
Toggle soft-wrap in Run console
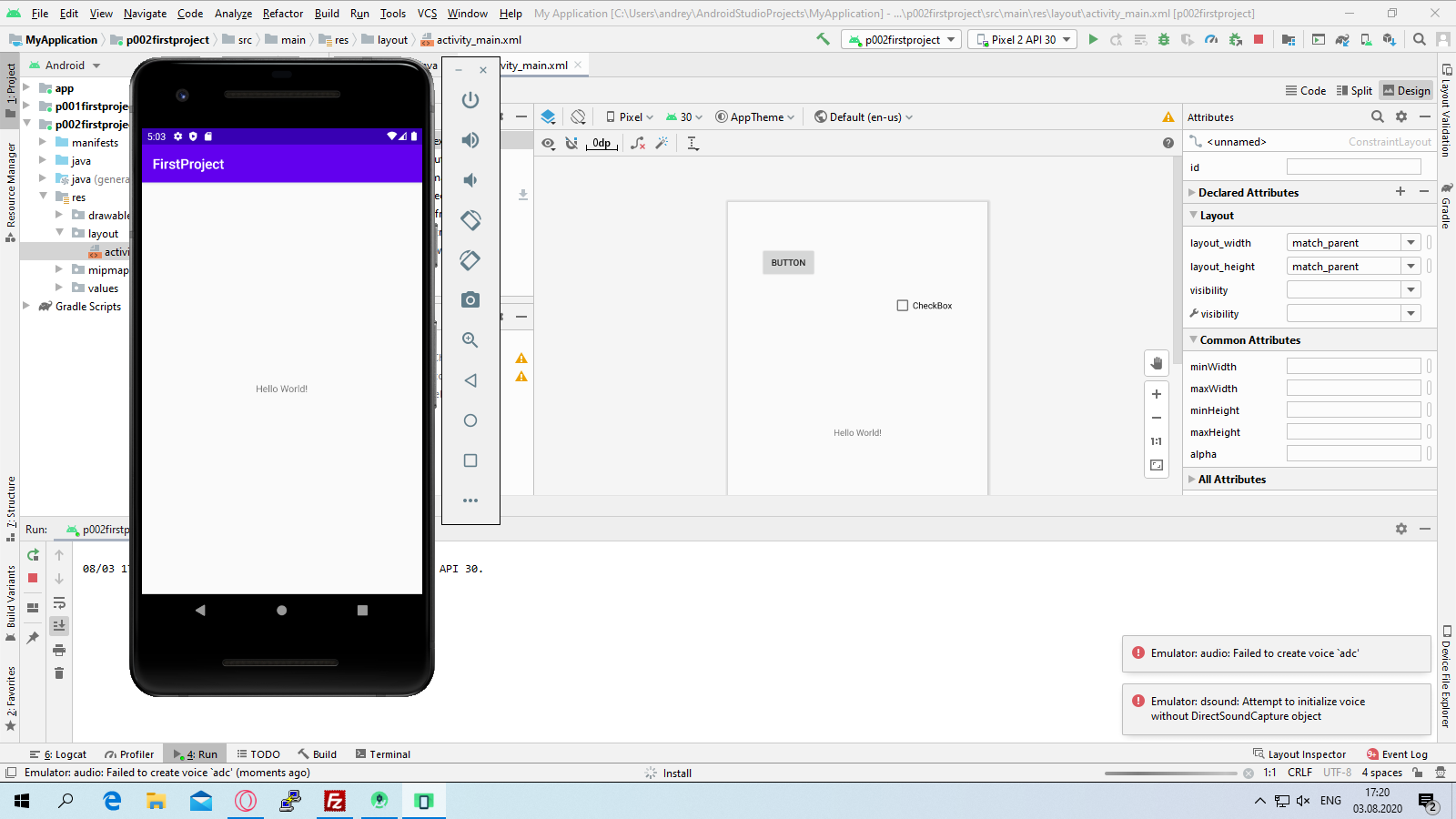click(x=59, y=602)
